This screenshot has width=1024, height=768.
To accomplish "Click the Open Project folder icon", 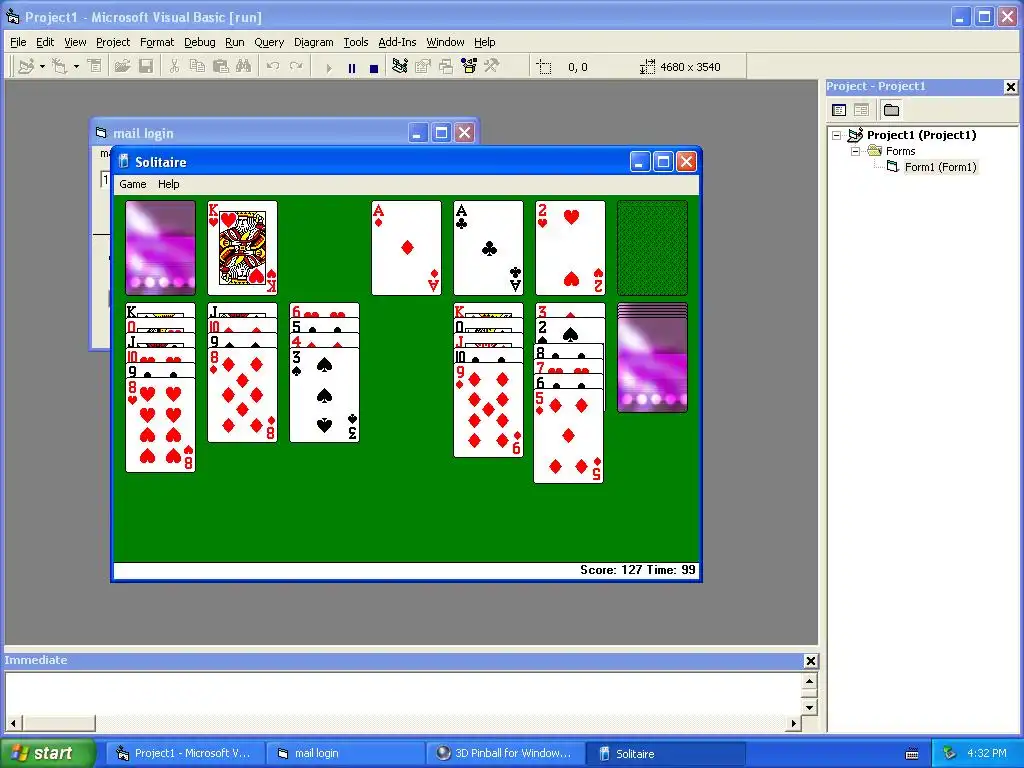I will click(122, 67).
